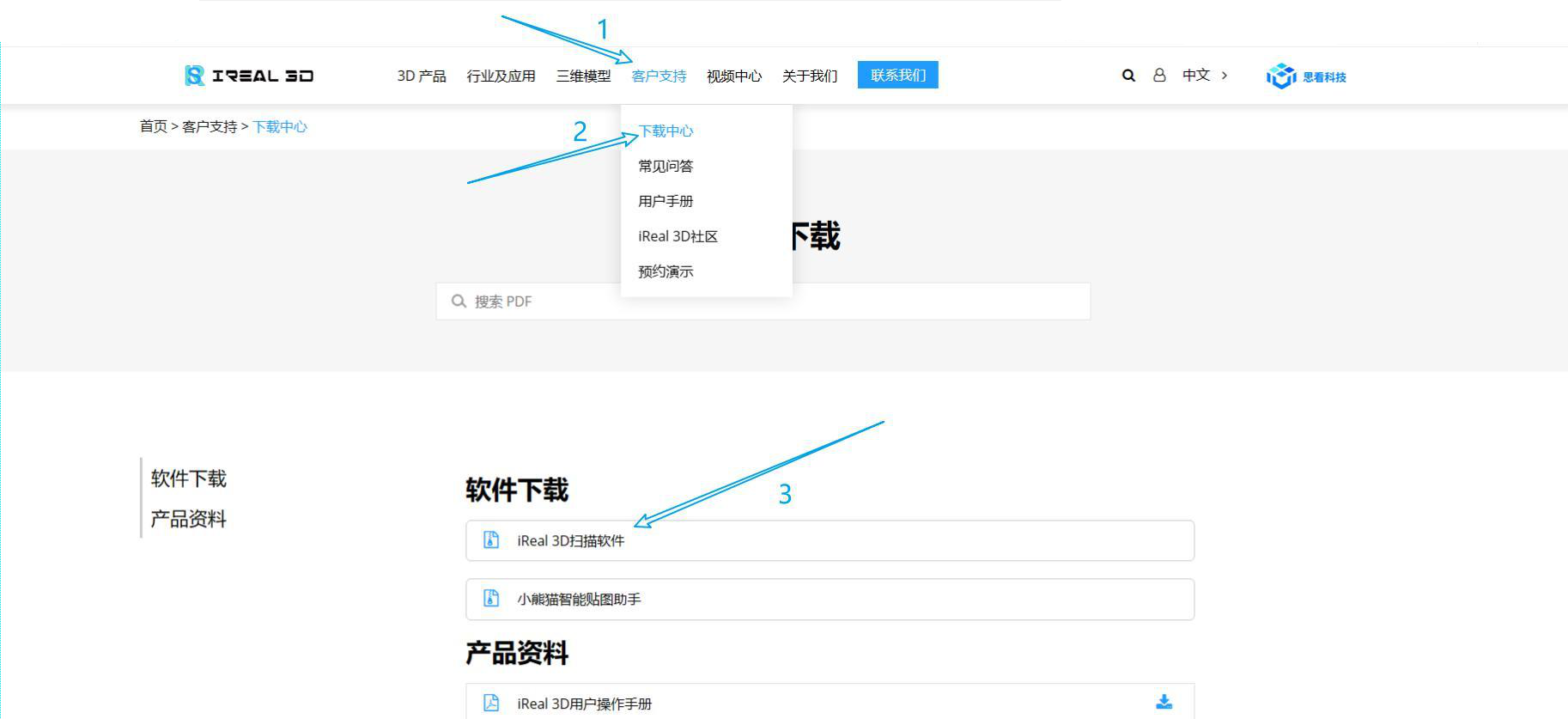Viewport: 1568px width, 719px height.
Task: Click PDF icon beside iReal 3D用户操作手册
Action: click(x=491, y=703)
